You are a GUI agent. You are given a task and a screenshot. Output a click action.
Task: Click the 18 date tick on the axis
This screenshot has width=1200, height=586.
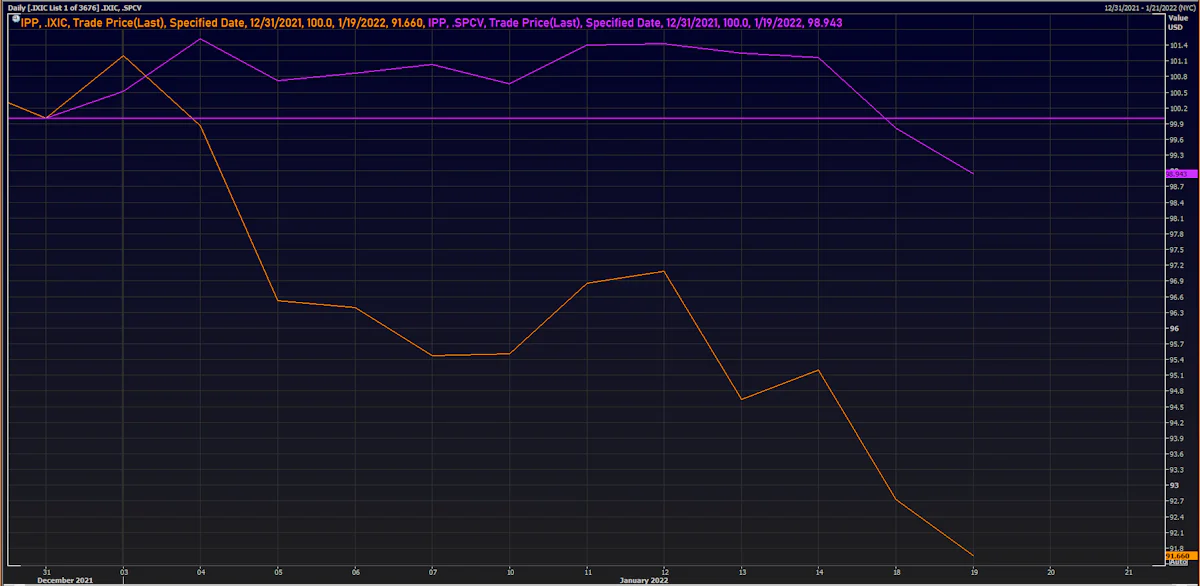[x=896, y=571]
